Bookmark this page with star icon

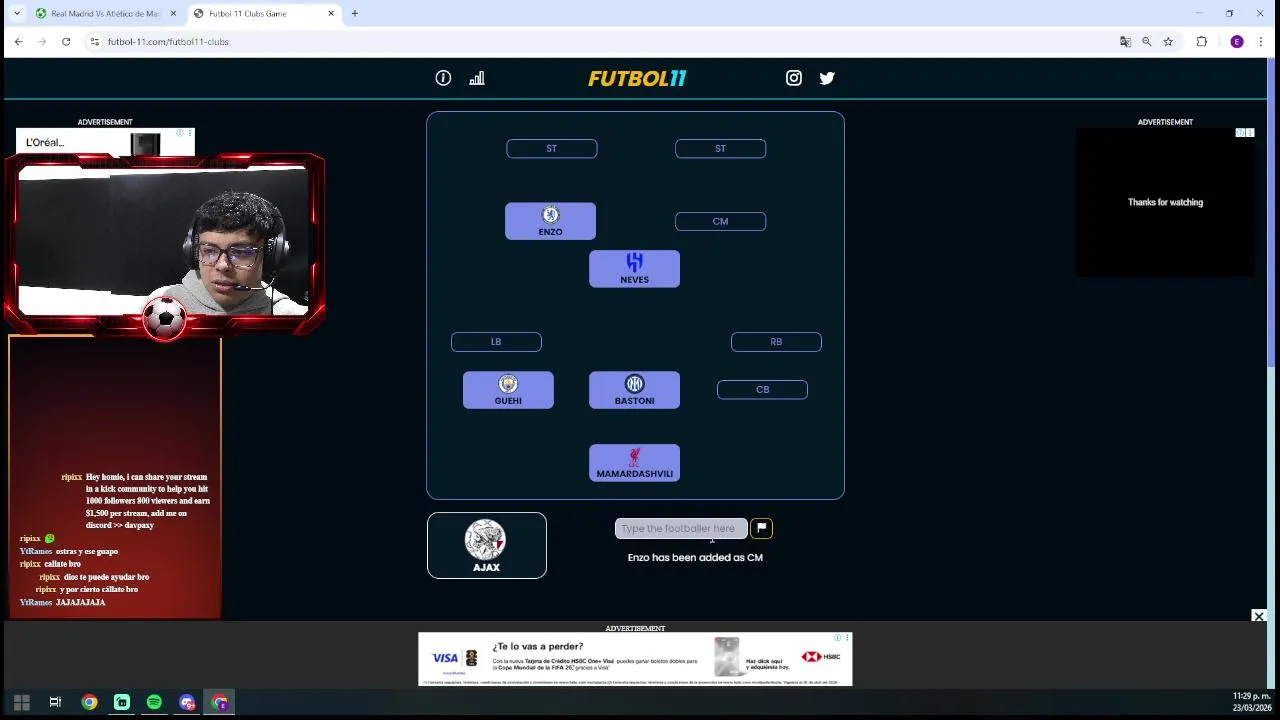pos(1168,41)
